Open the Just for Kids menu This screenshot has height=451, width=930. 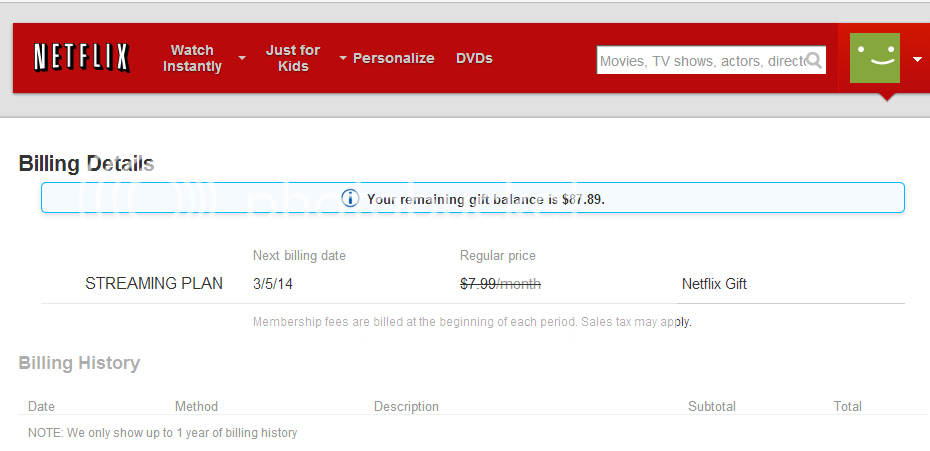click(293, 58)
